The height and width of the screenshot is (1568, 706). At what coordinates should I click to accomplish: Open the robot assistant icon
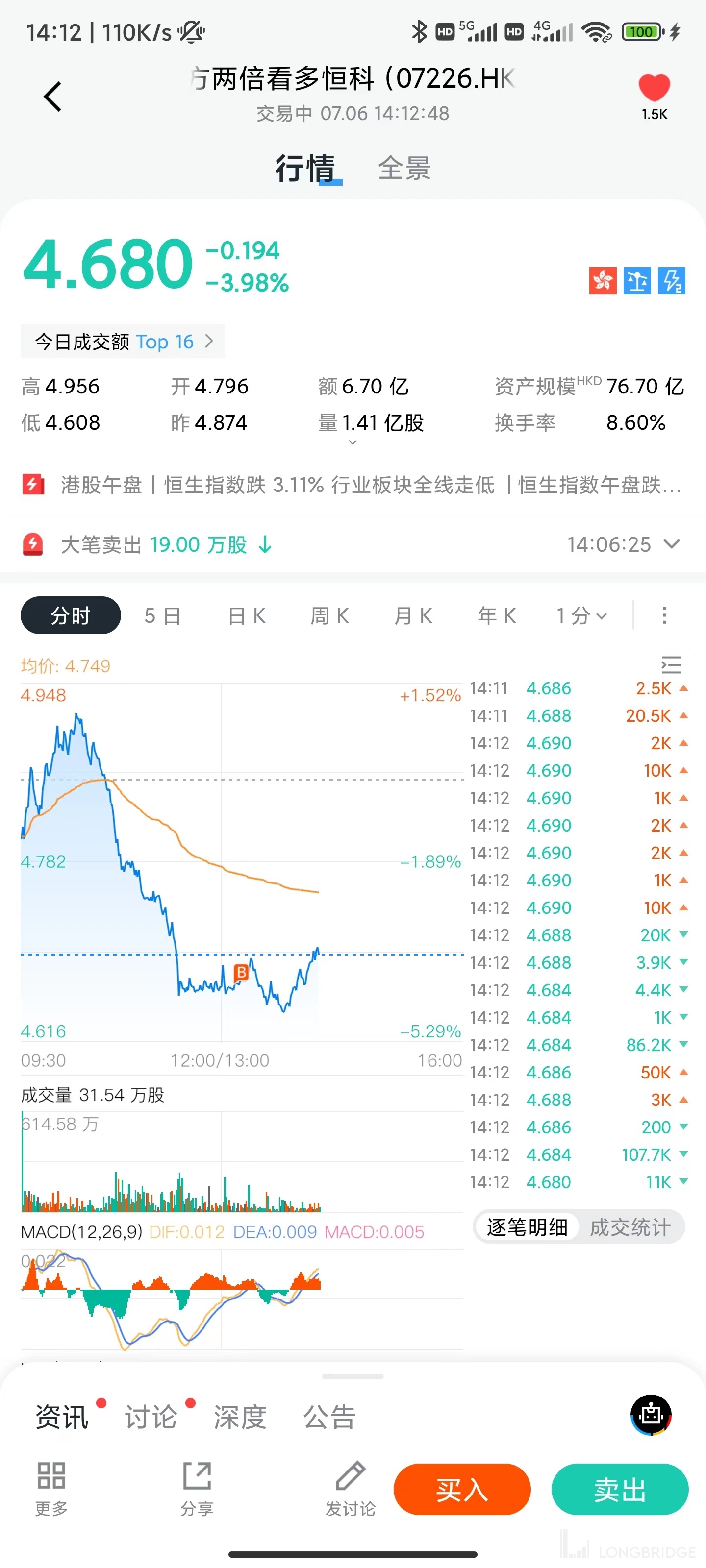(x=651, y=1415)
